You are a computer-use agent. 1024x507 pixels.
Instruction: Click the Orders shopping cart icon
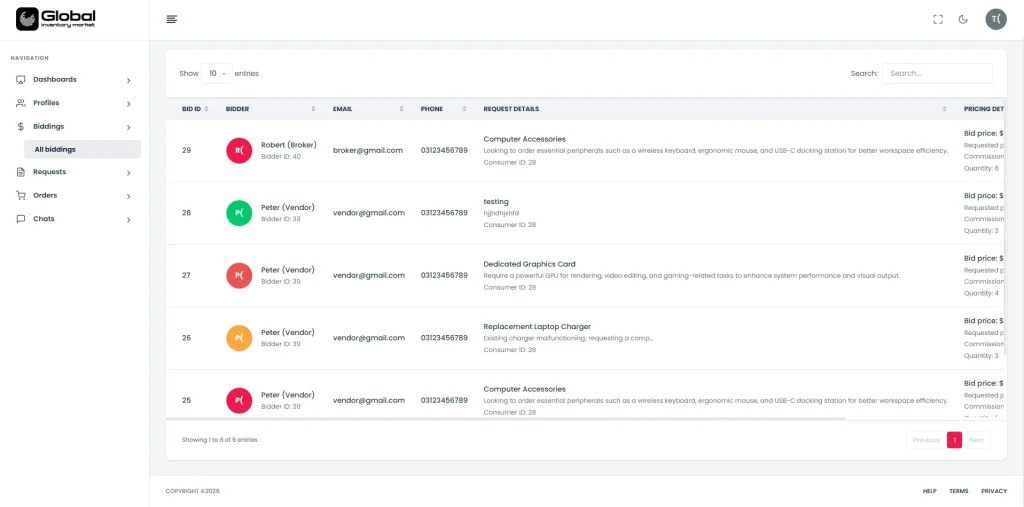point(21,195)
